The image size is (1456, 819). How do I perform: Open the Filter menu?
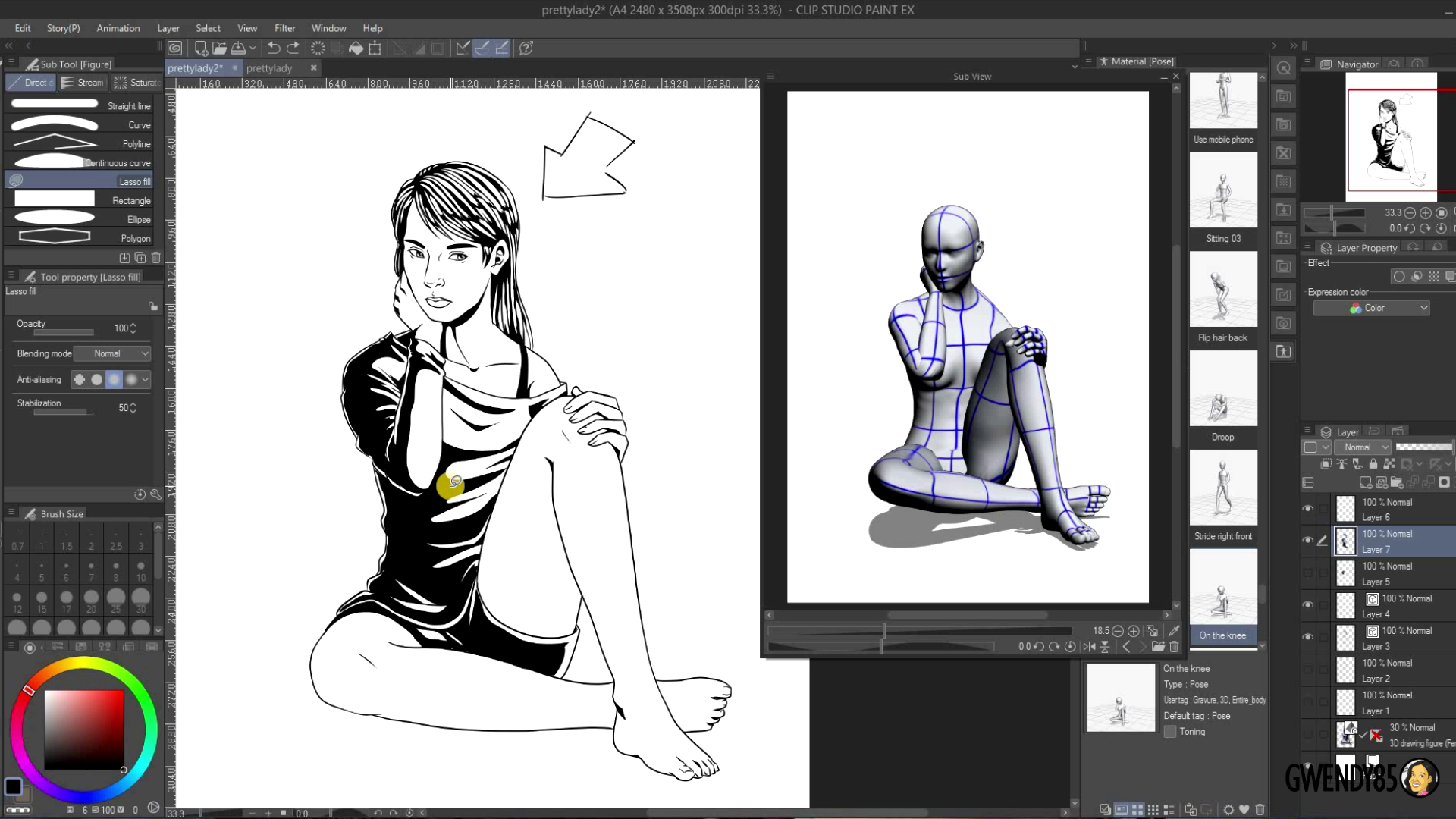(x=284, y=28)
